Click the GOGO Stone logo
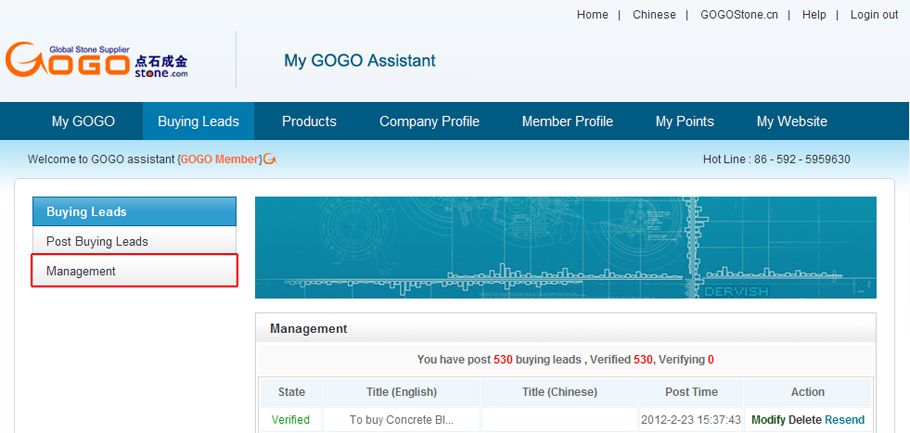 click(x=97, y=61)
